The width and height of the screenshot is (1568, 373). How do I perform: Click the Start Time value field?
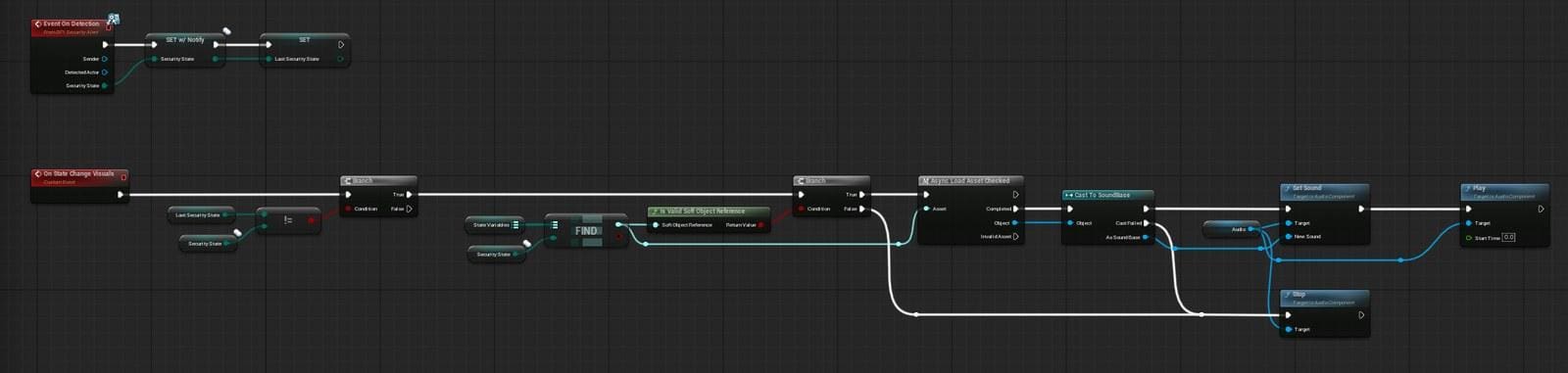point(1509,237)
